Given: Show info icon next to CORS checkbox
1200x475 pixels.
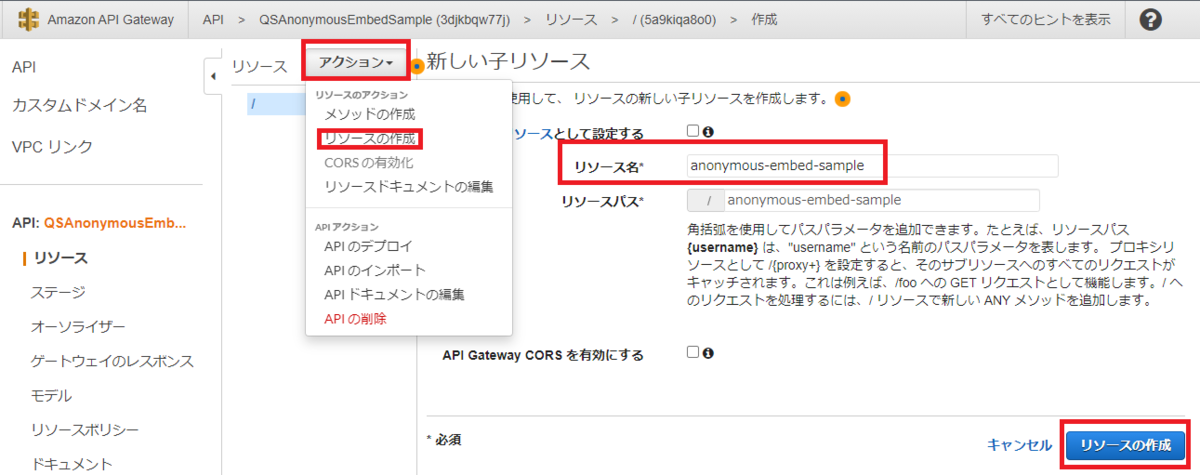Looking at the screenshot, I should [x=708, y=353].
